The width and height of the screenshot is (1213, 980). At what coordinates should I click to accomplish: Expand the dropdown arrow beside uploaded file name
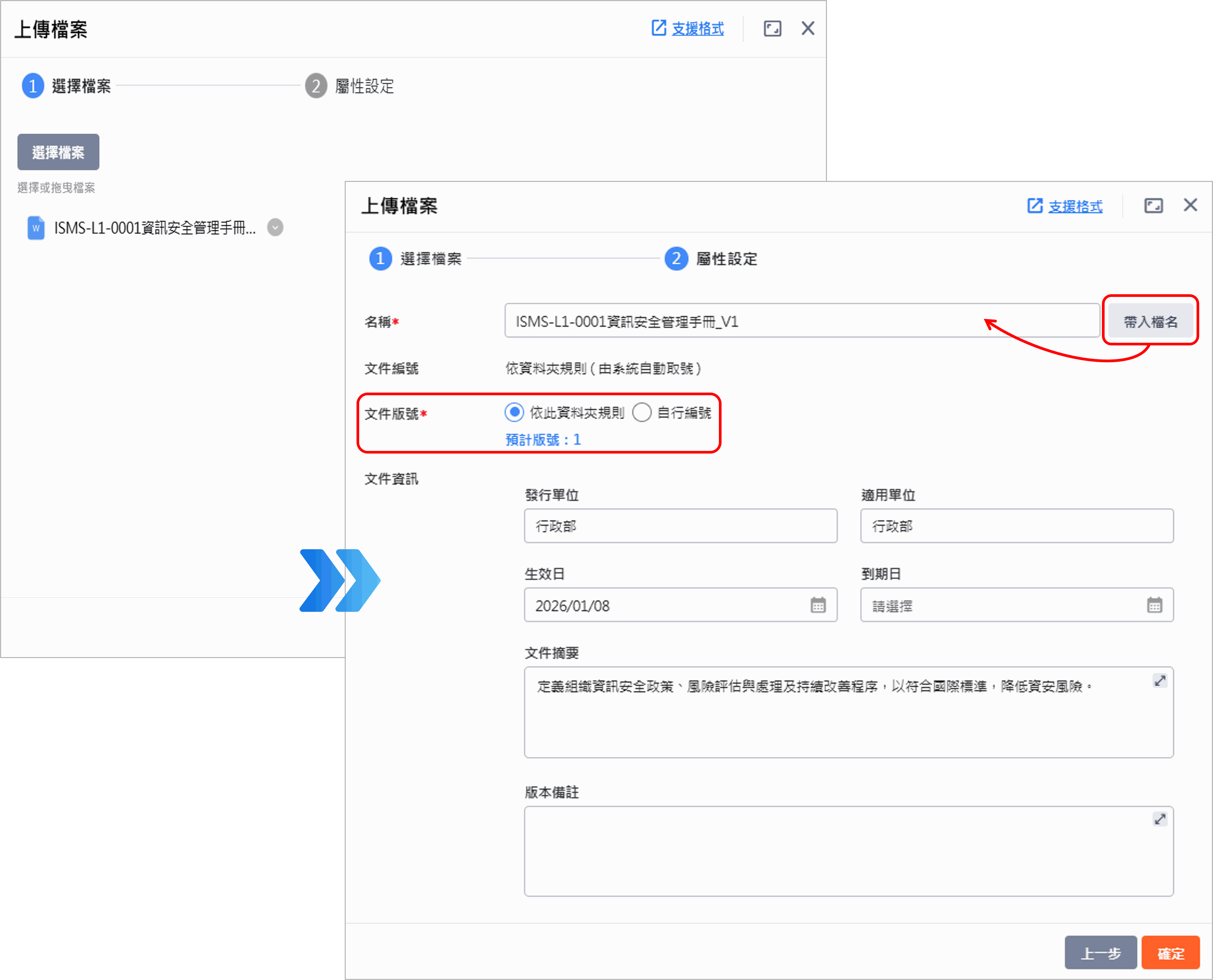275,227
